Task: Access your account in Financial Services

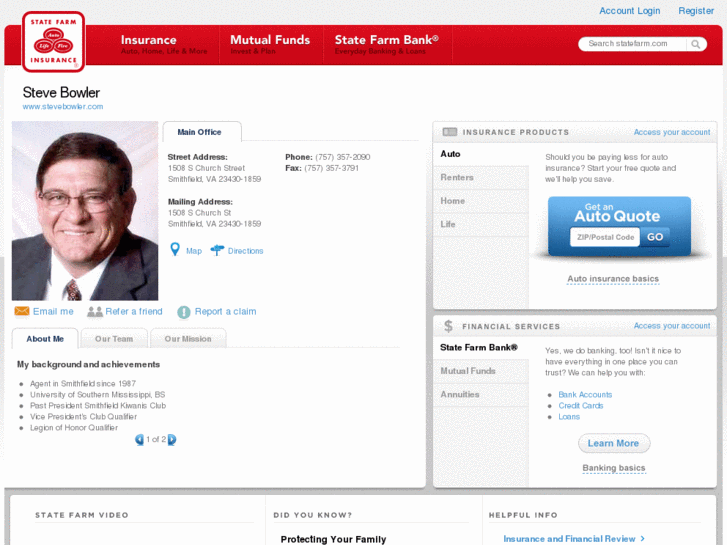Action: coord(671,326)
